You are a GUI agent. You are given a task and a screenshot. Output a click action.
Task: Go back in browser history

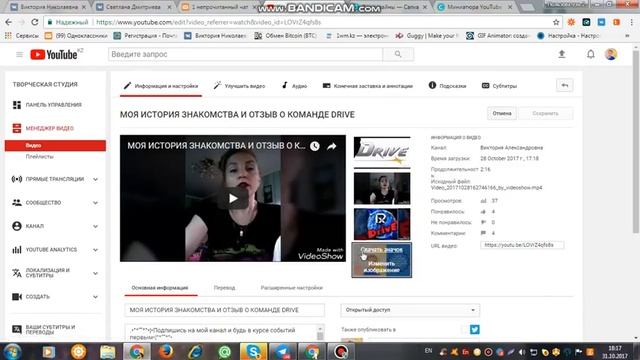pyautogui.click(x=9, y=22)
